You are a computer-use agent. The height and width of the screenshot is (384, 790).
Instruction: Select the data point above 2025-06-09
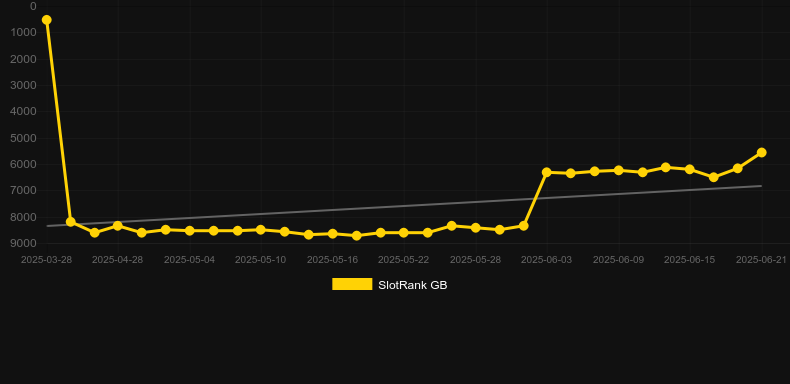[x=619, y=170]
